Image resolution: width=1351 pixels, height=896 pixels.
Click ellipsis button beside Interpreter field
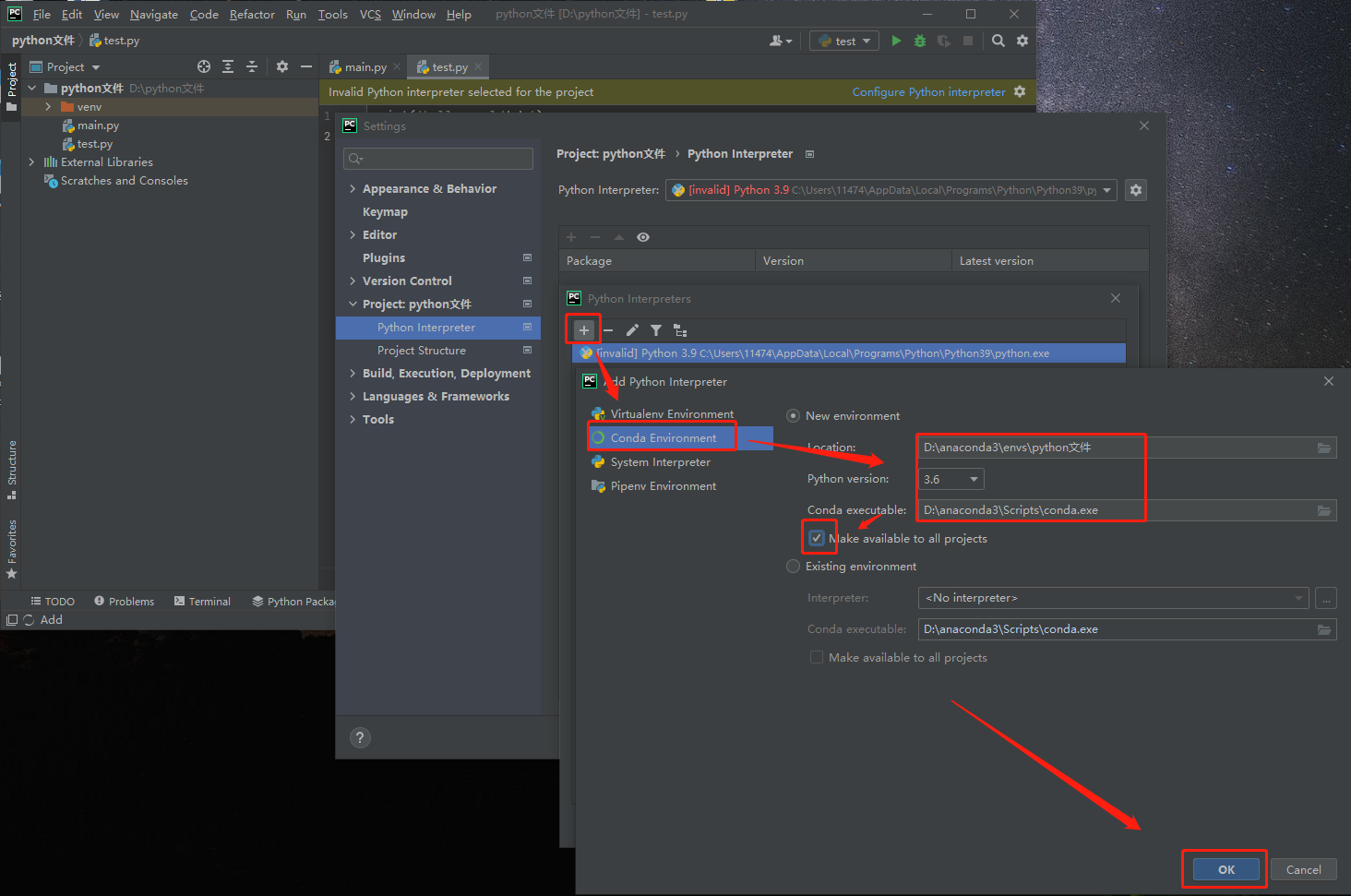click(x=1326, y=598)
